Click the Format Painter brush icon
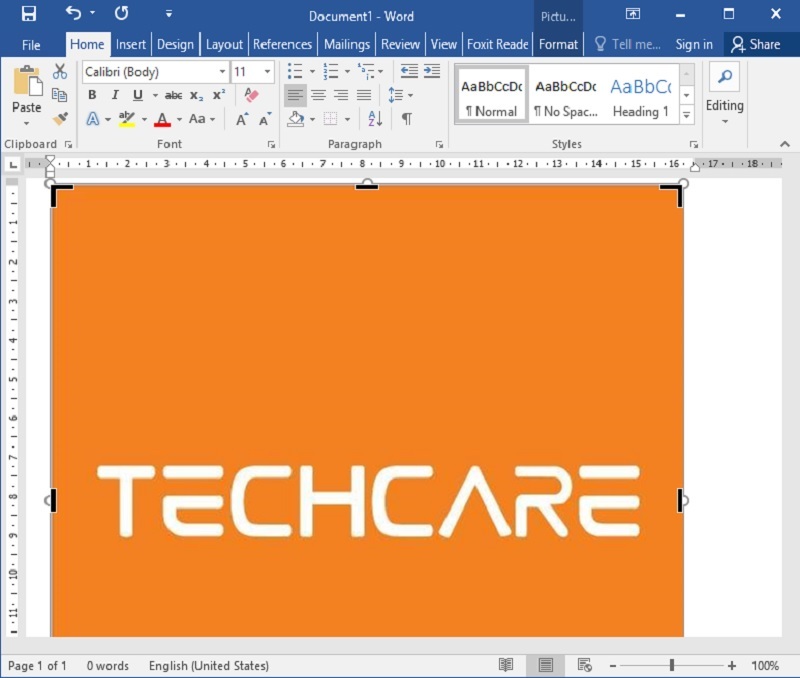This screenshot has width=800, height=678. 60,118
